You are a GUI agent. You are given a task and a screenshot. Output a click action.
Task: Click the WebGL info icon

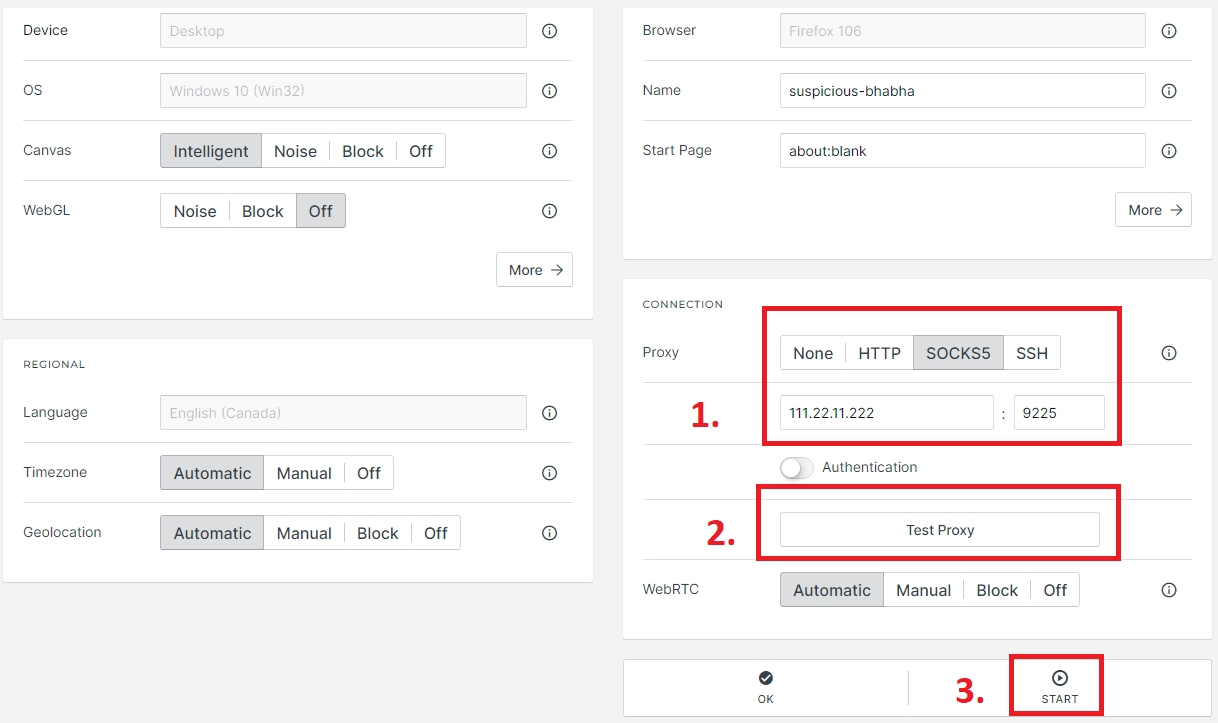pyautogui.click(x=549, y=211)
